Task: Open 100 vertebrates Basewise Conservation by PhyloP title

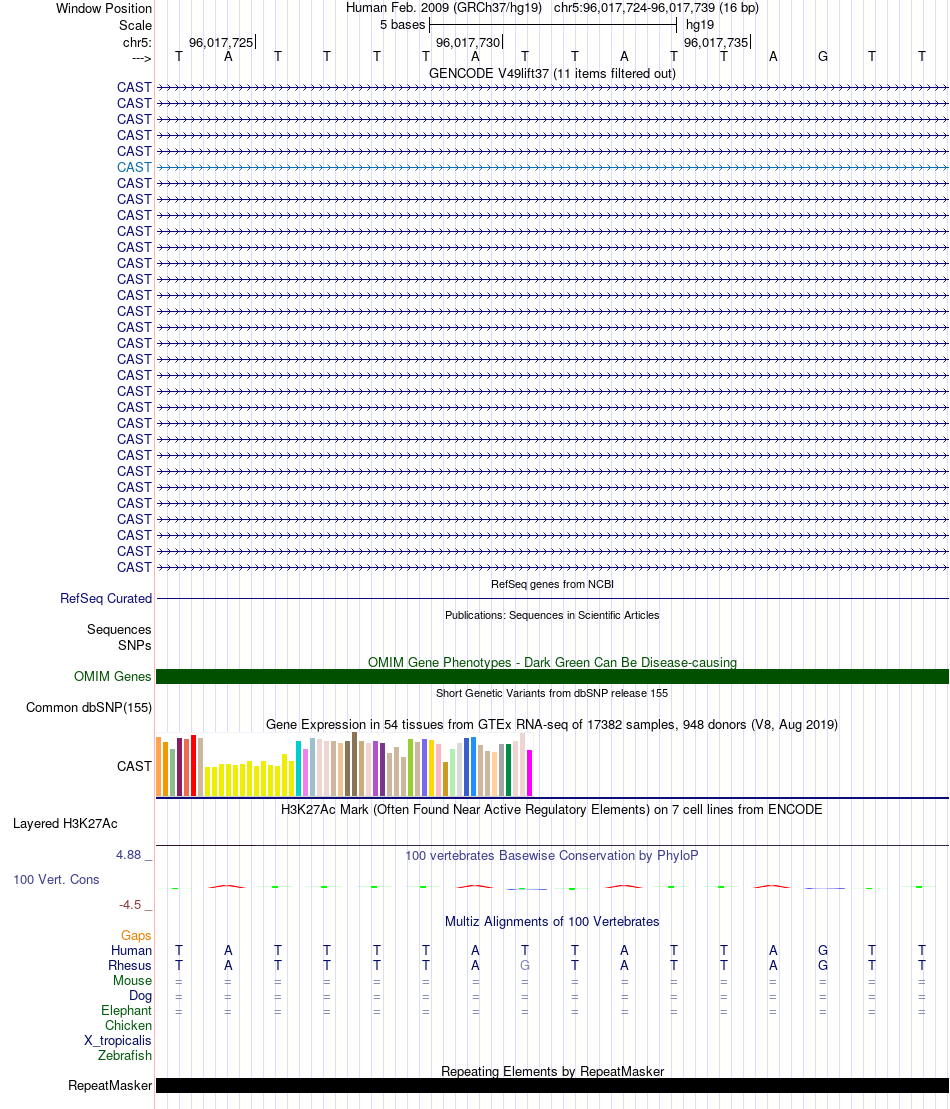Action: point(552,856)
